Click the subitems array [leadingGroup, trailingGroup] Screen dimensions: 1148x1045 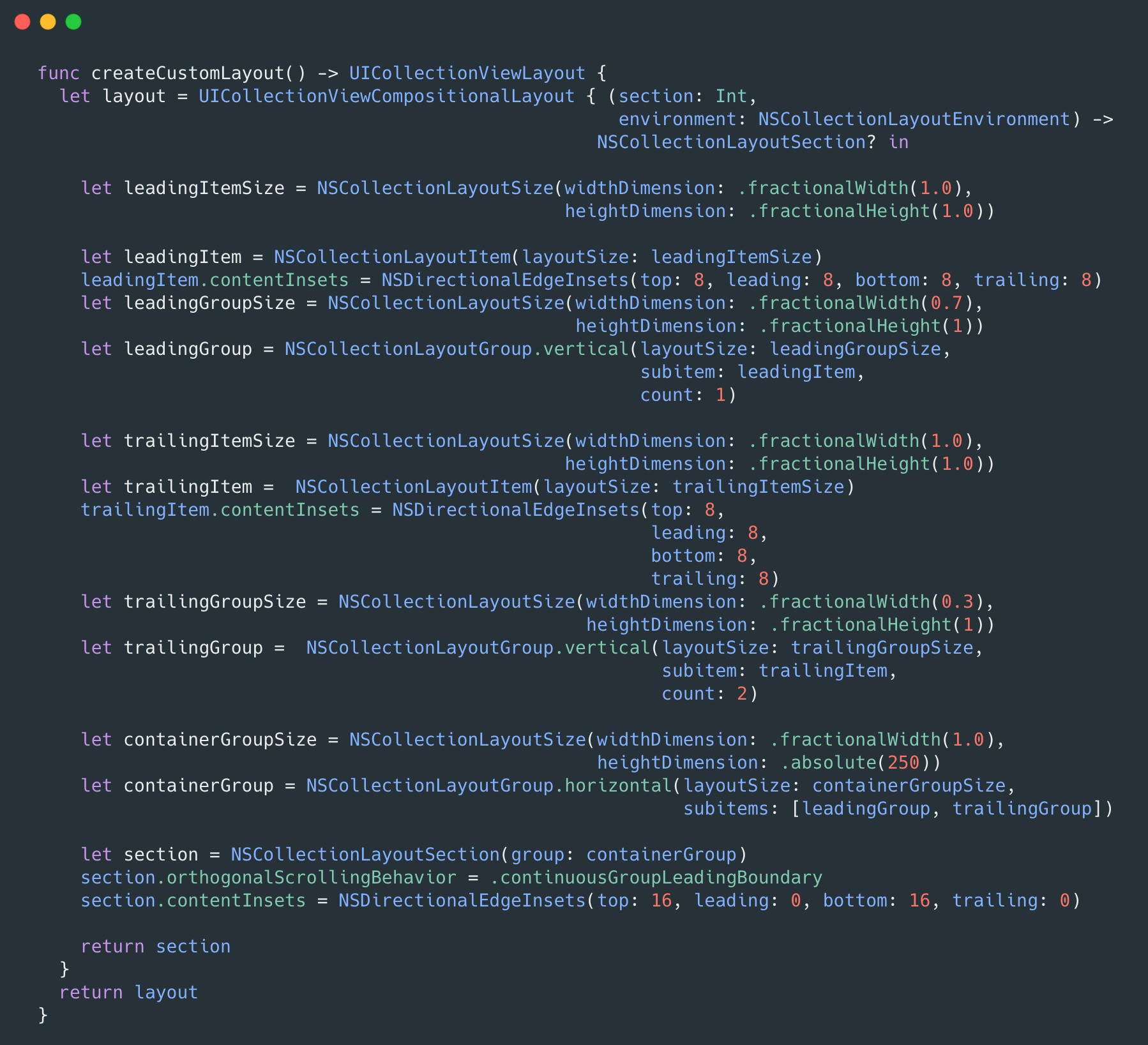click(x=946, y=809)
